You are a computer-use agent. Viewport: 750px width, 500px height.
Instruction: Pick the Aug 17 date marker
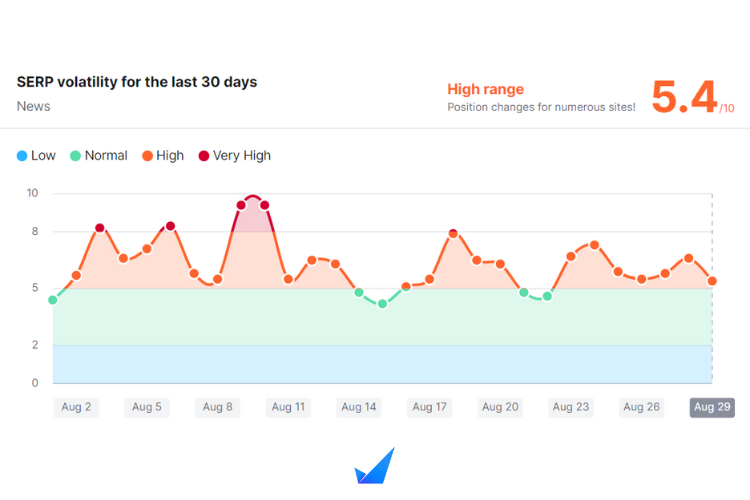click(x=429, y=407)
